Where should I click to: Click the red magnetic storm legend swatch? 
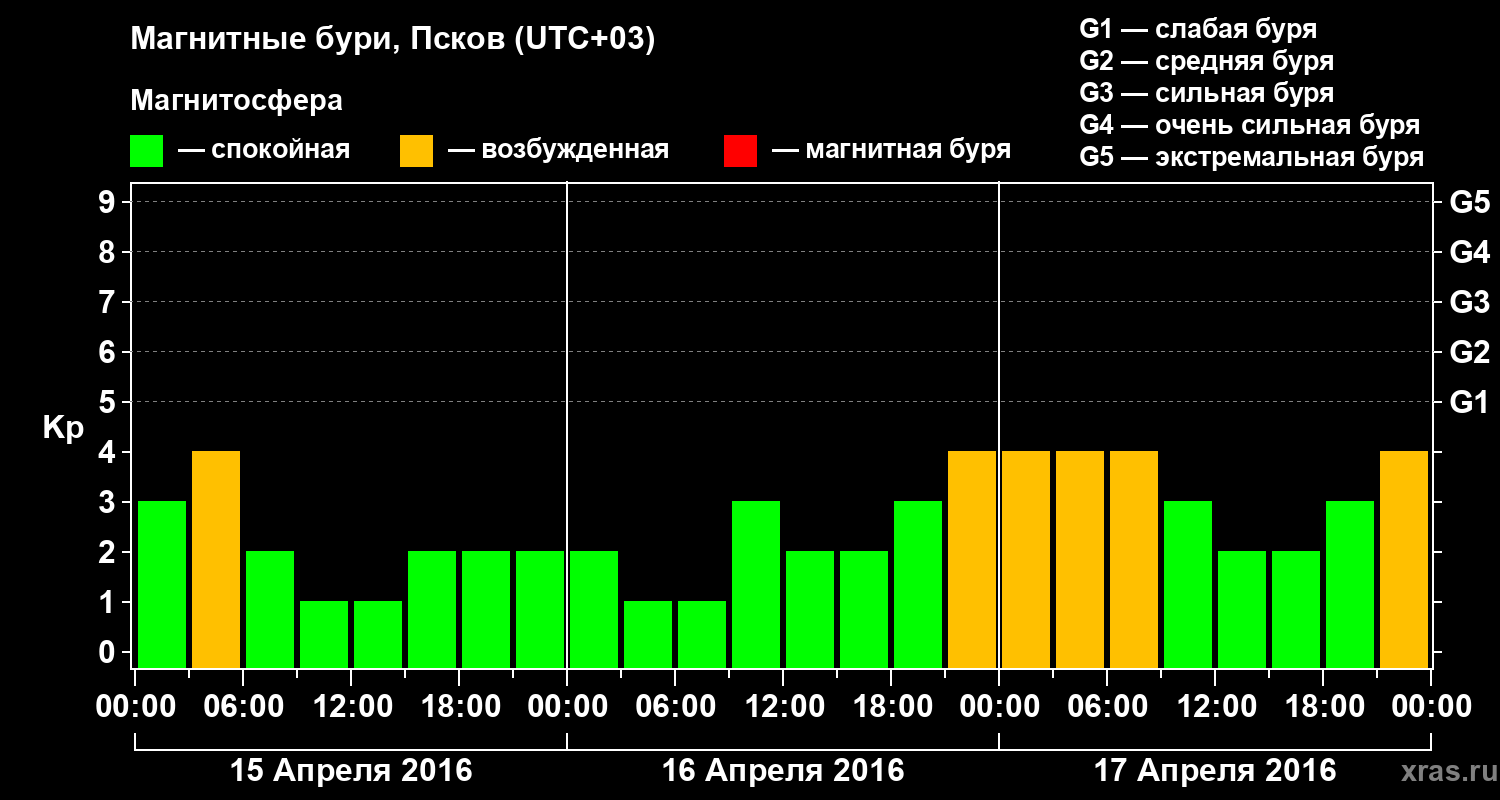pyautogui.click(x=740, y=151)
